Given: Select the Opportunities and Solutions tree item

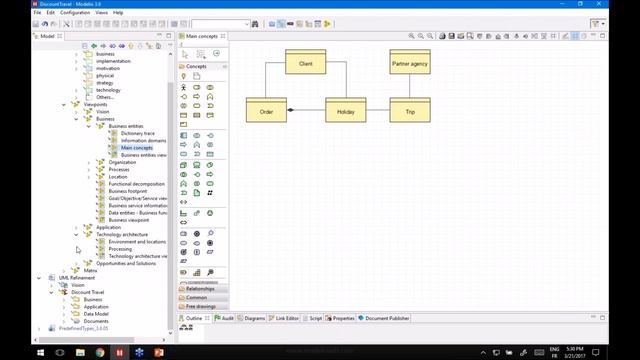Looking at the screenshot, I should coord(126,264).
